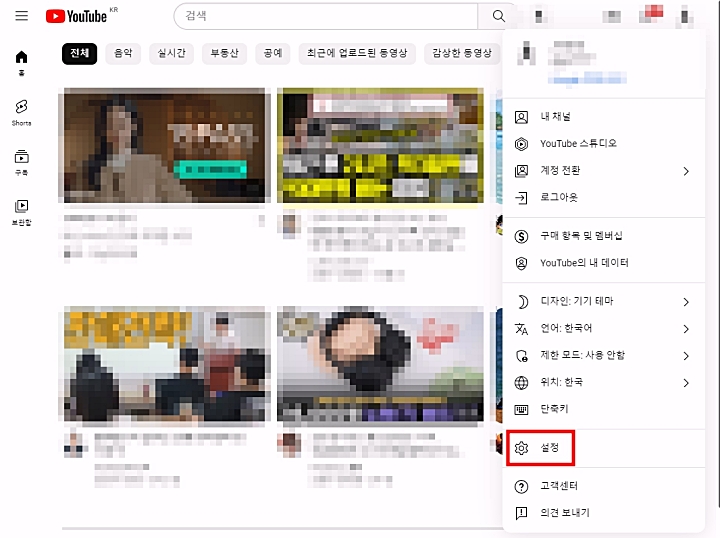Open YouTube 스튜디오 menu entry
The image size is (720, 538).
pyautogui.click(x=604, y=144)
